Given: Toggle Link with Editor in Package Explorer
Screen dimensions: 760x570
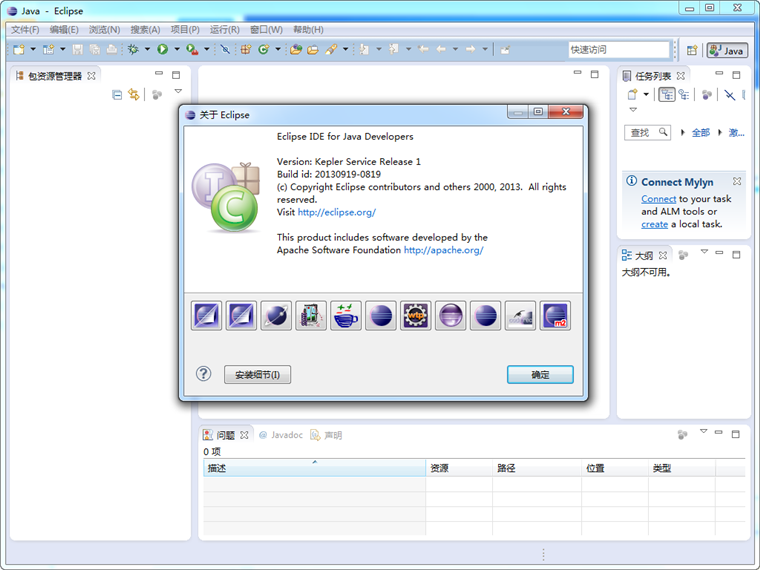Looking at the screenshot, I should 134,95.
